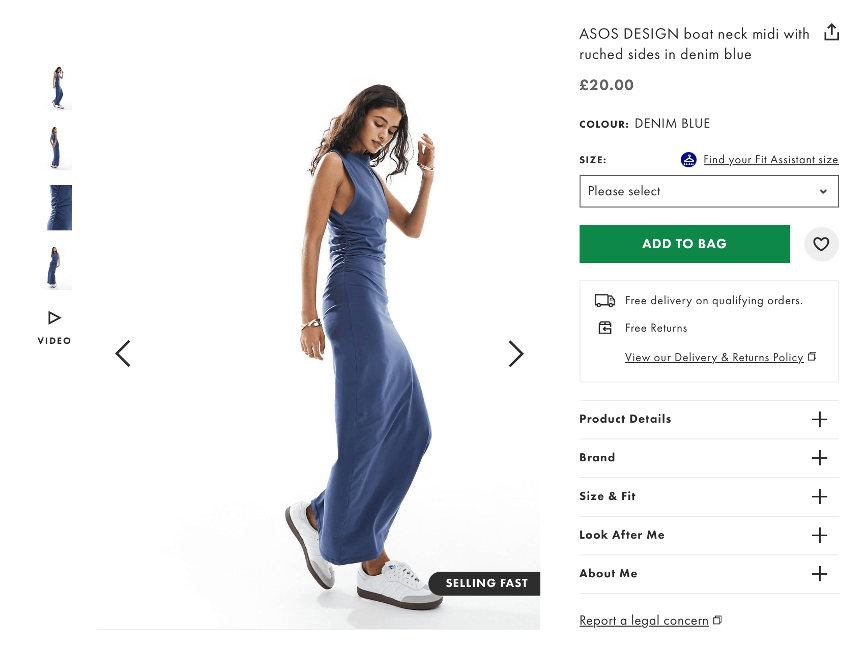
Task: Click the share icon near the product title
Action: 831,31
